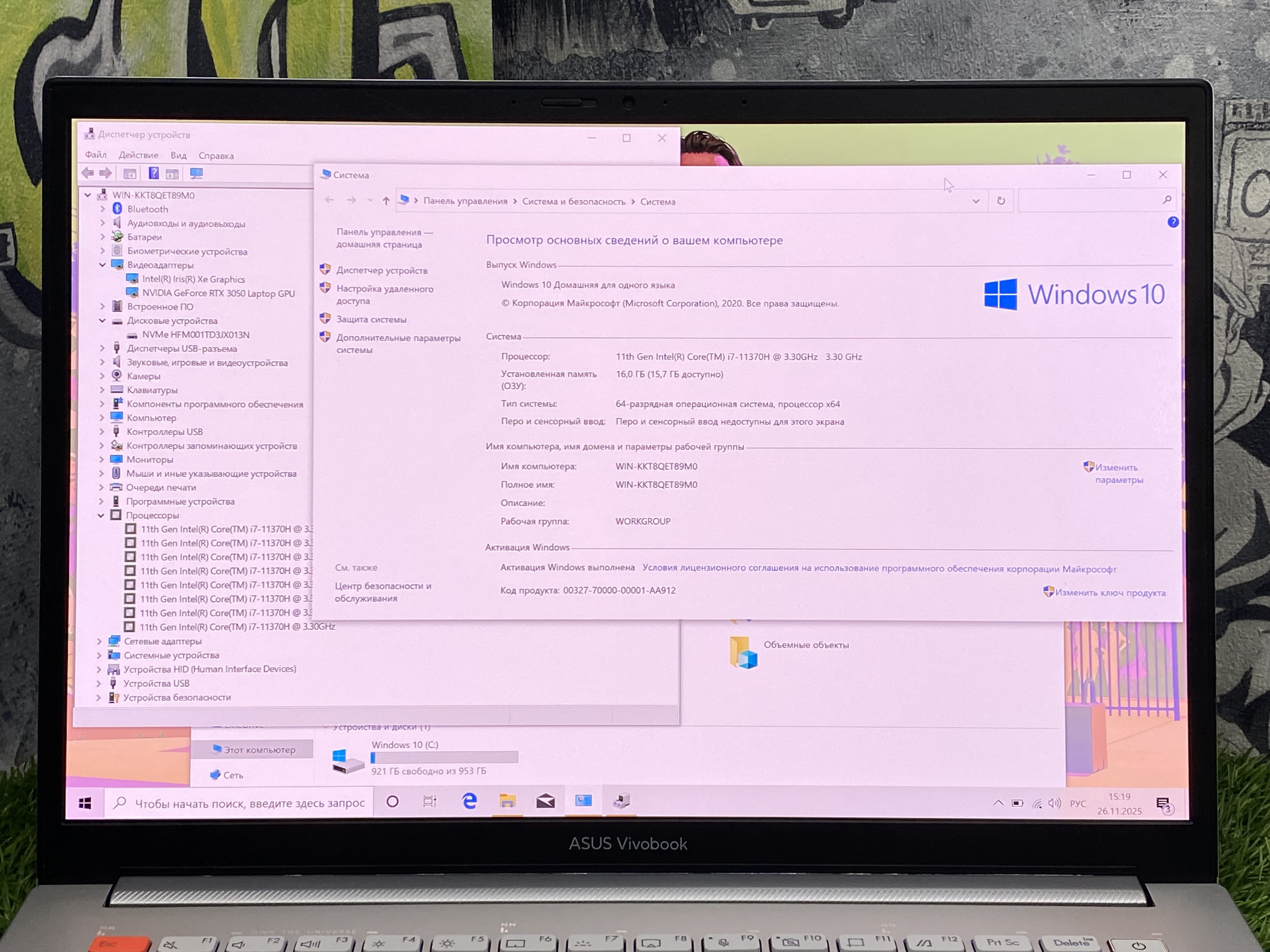Click the Windows 10 (C:) drive space bar
This screenshot has width=1270, height=952.
click(x=444, y=757)
